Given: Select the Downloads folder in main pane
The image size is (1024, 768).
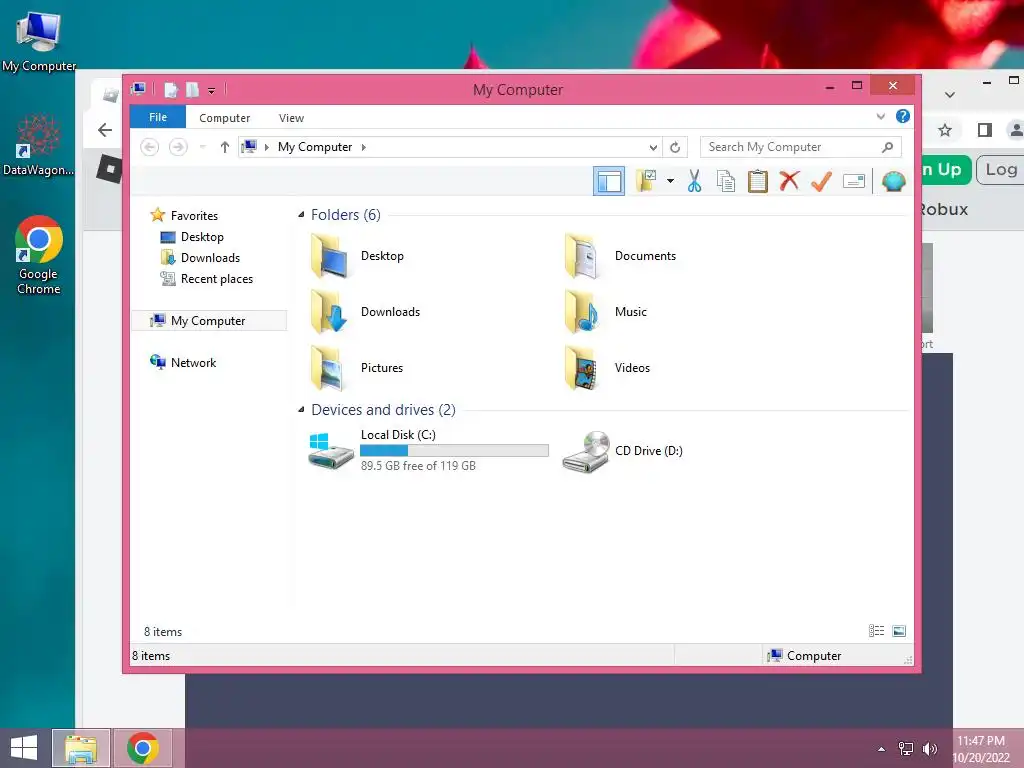Looking at the screenshot, I should [x=366, y=312].
